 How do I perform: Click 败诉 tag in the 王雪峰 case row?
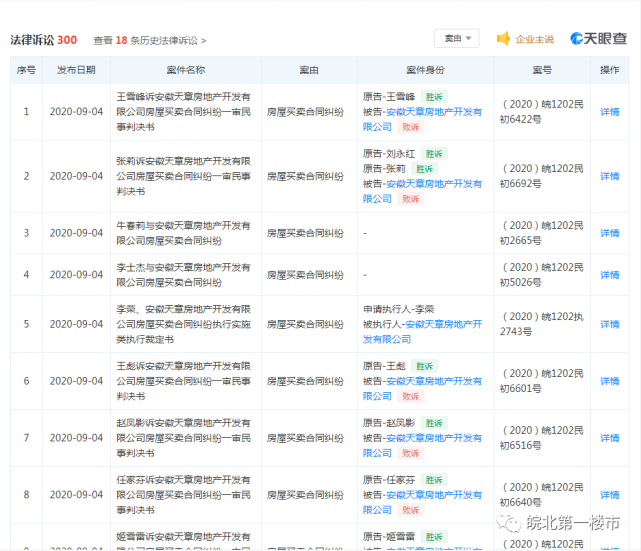coord(410,127)
